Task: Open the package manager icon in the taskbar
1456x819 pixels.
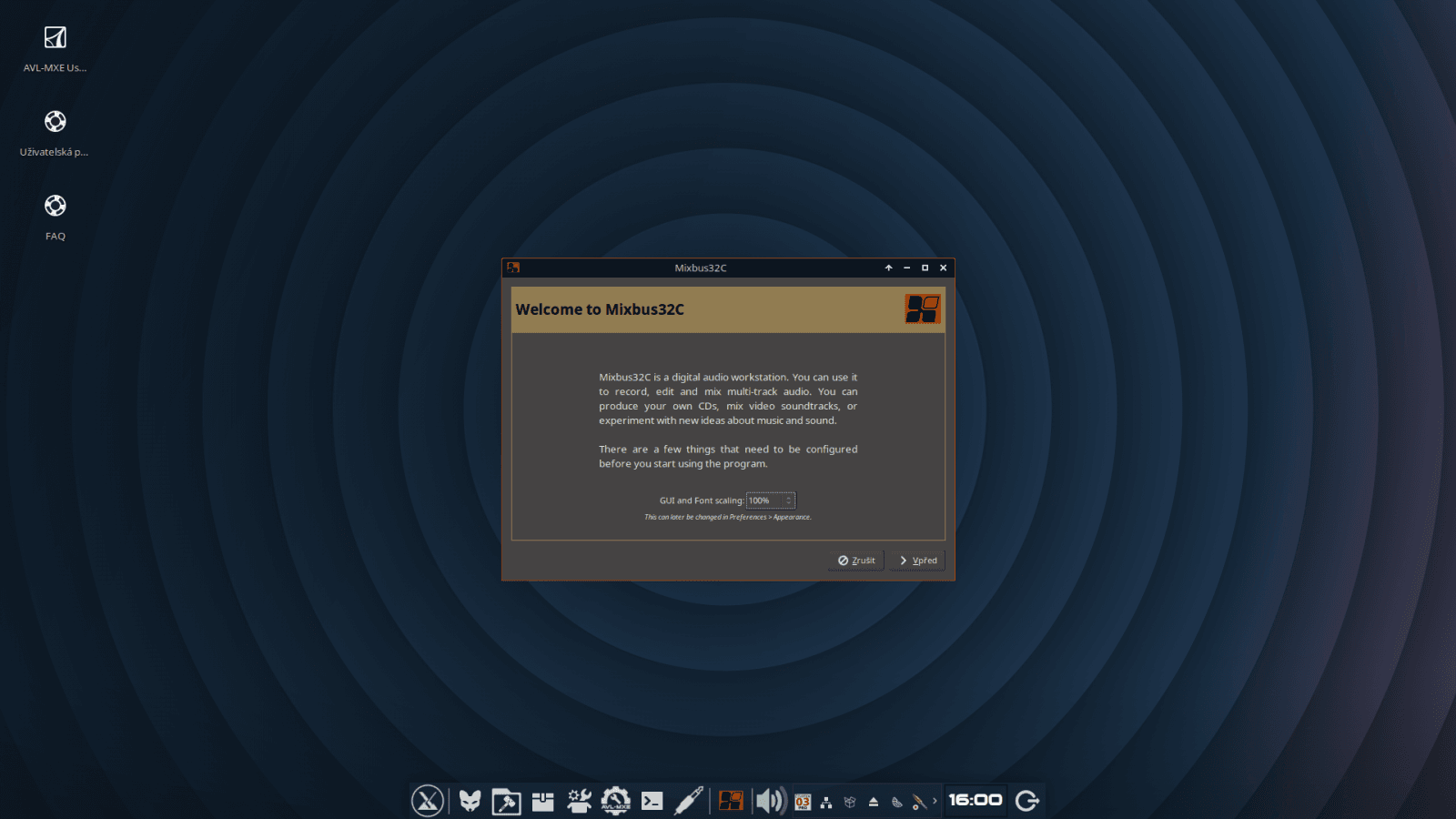Action: (542, 801)
